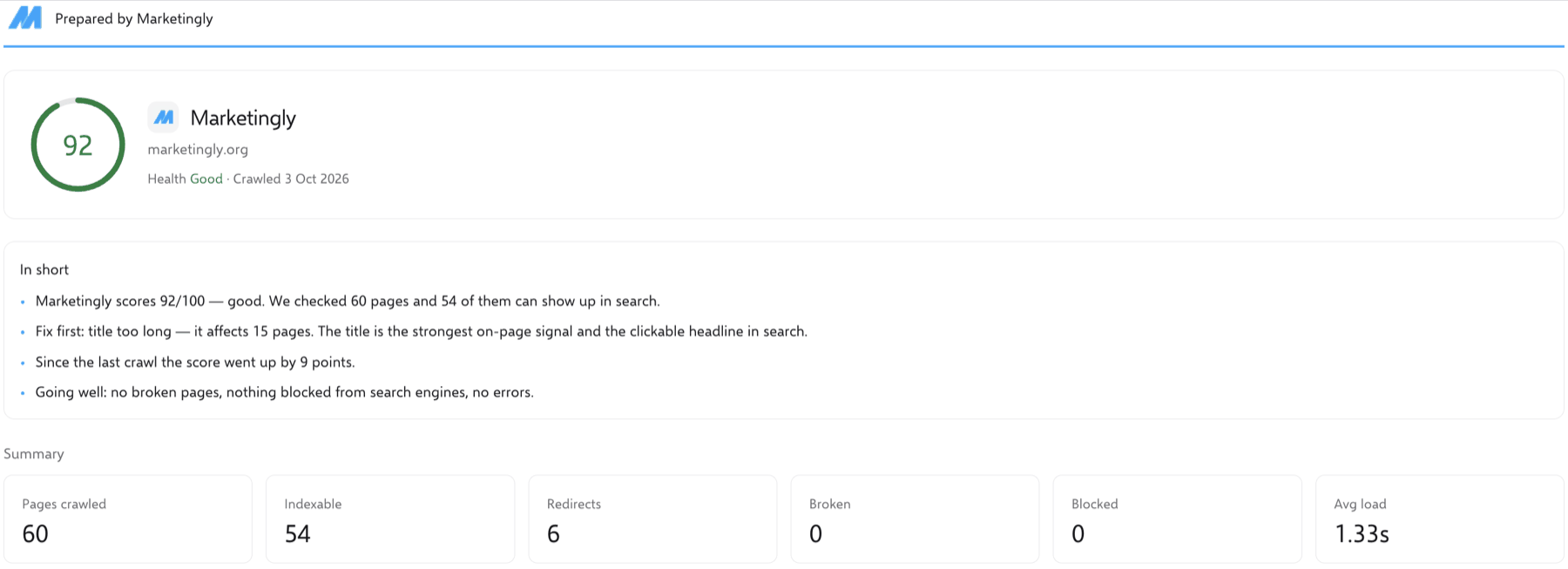The image size is (1568, 569).
Task: Click the 'Indexable' card label
Action: [313, 505]
